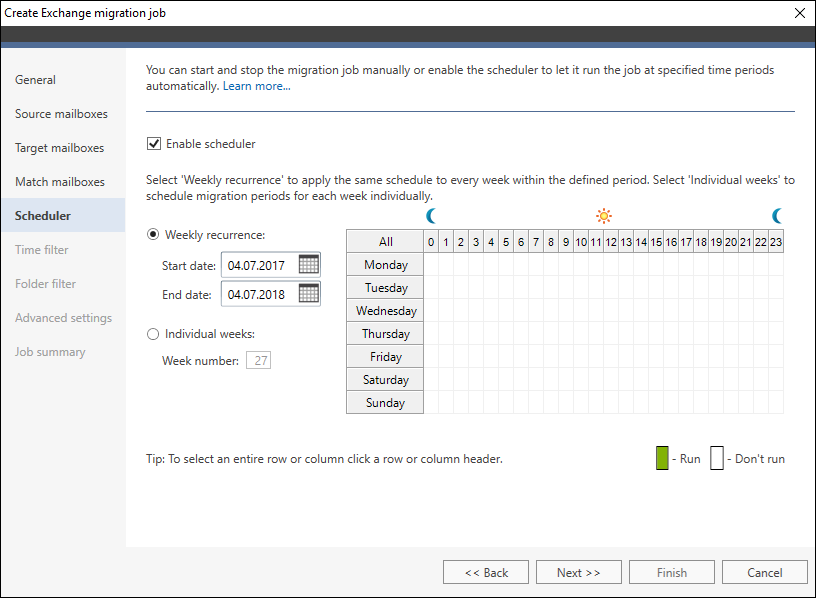Click the white 'Don't run' legend box
The image size is (816, 598).
point(716,457)
